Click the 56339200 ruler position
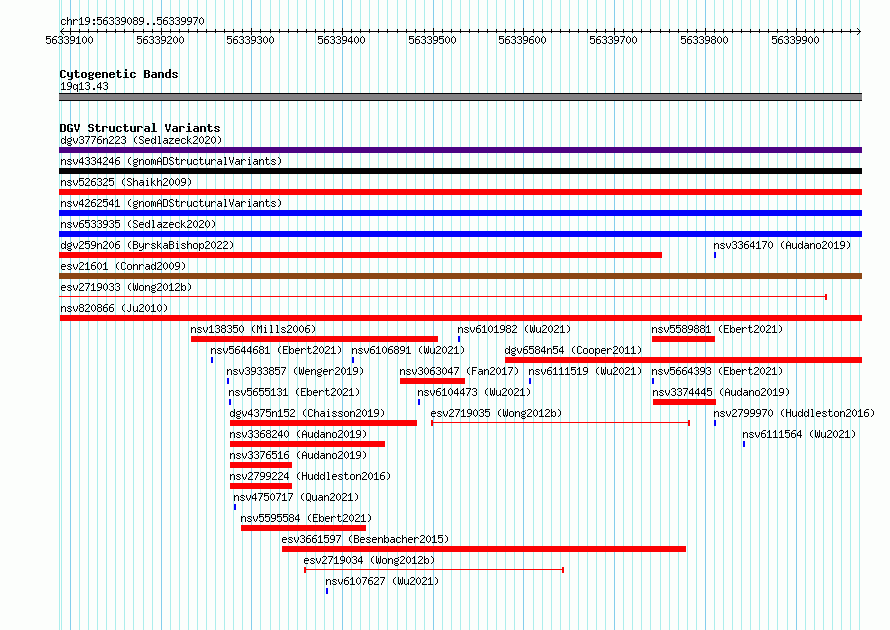 tap(160, 40)
